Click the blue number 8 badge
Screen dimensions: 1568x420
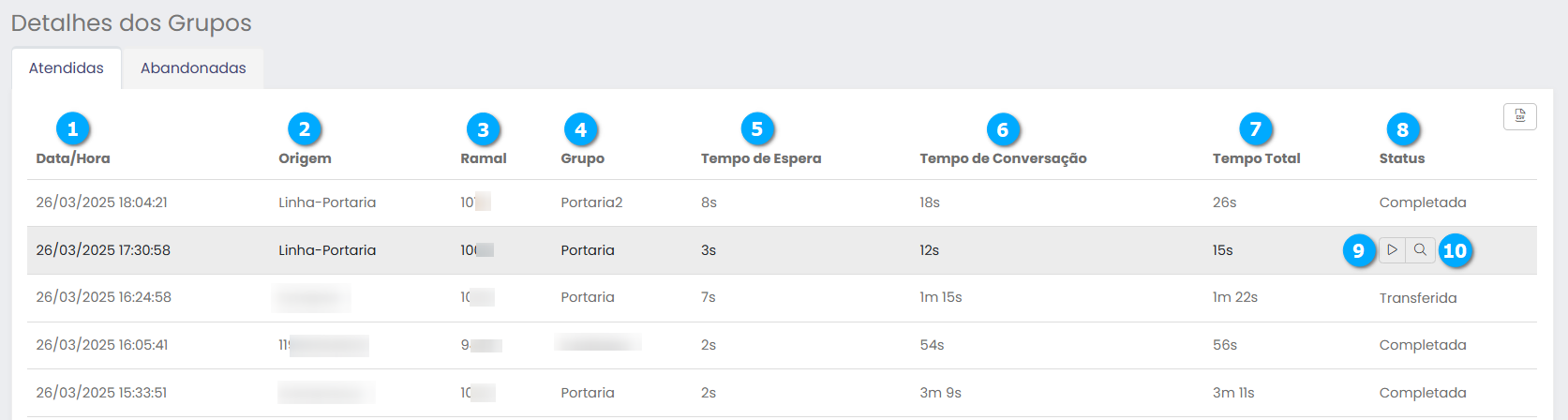(1402, 129)
